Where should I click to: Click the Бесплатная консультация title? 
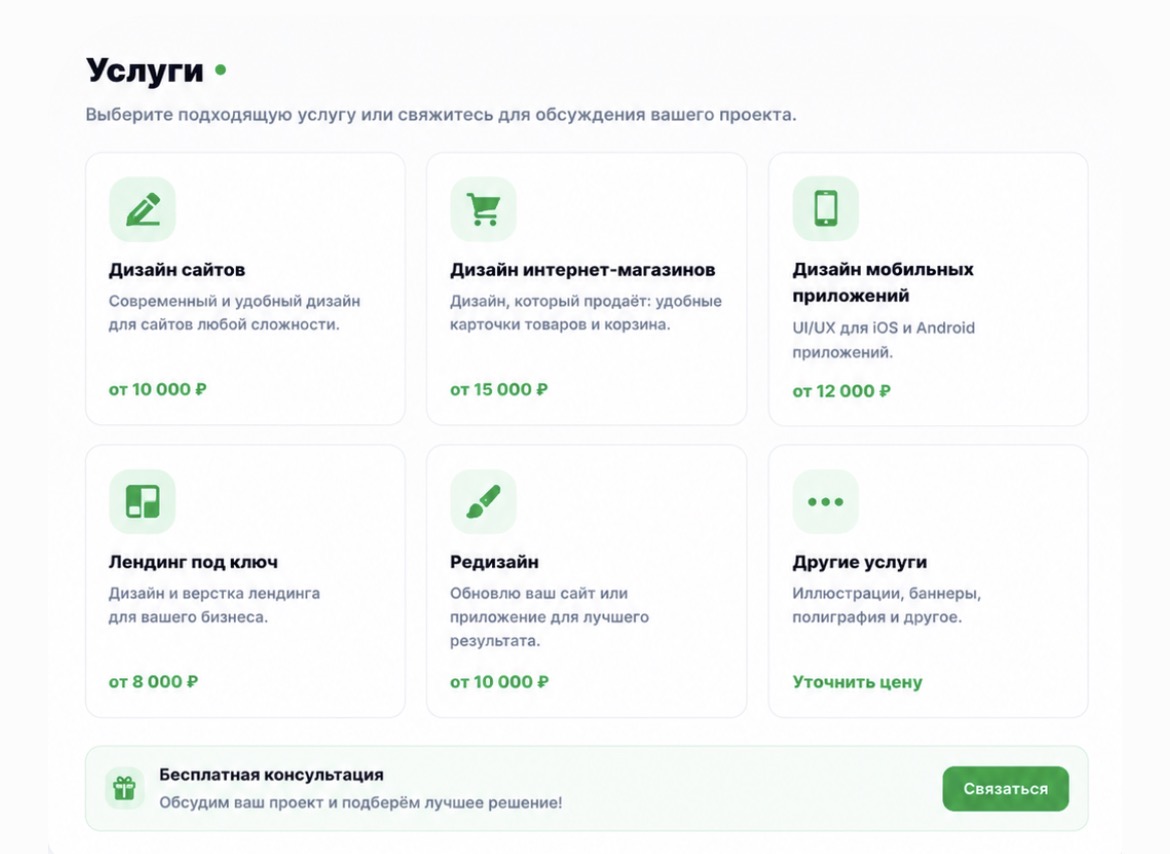272,774
